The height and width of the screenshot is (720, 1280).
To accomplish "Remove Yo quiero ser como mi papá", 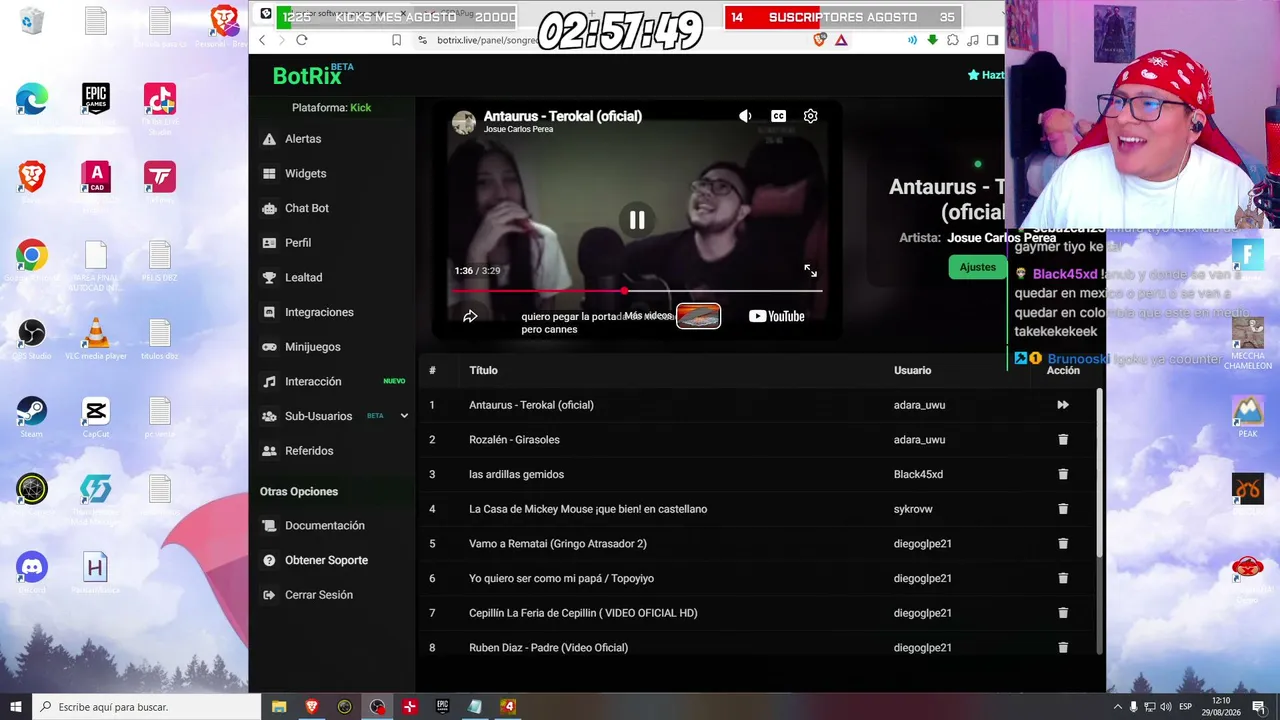I will coord(1063,578).
